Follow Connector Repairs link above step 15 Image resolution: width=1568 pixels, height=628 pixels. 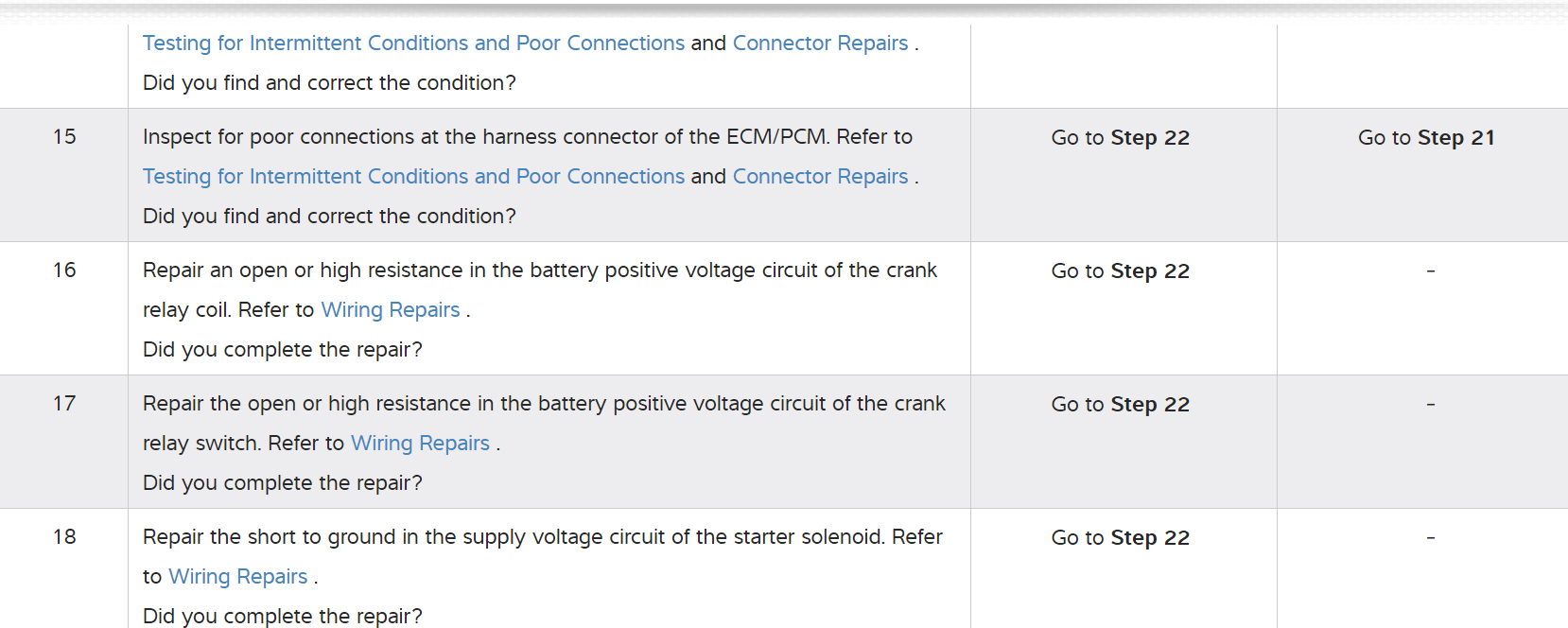coord(820,44)
